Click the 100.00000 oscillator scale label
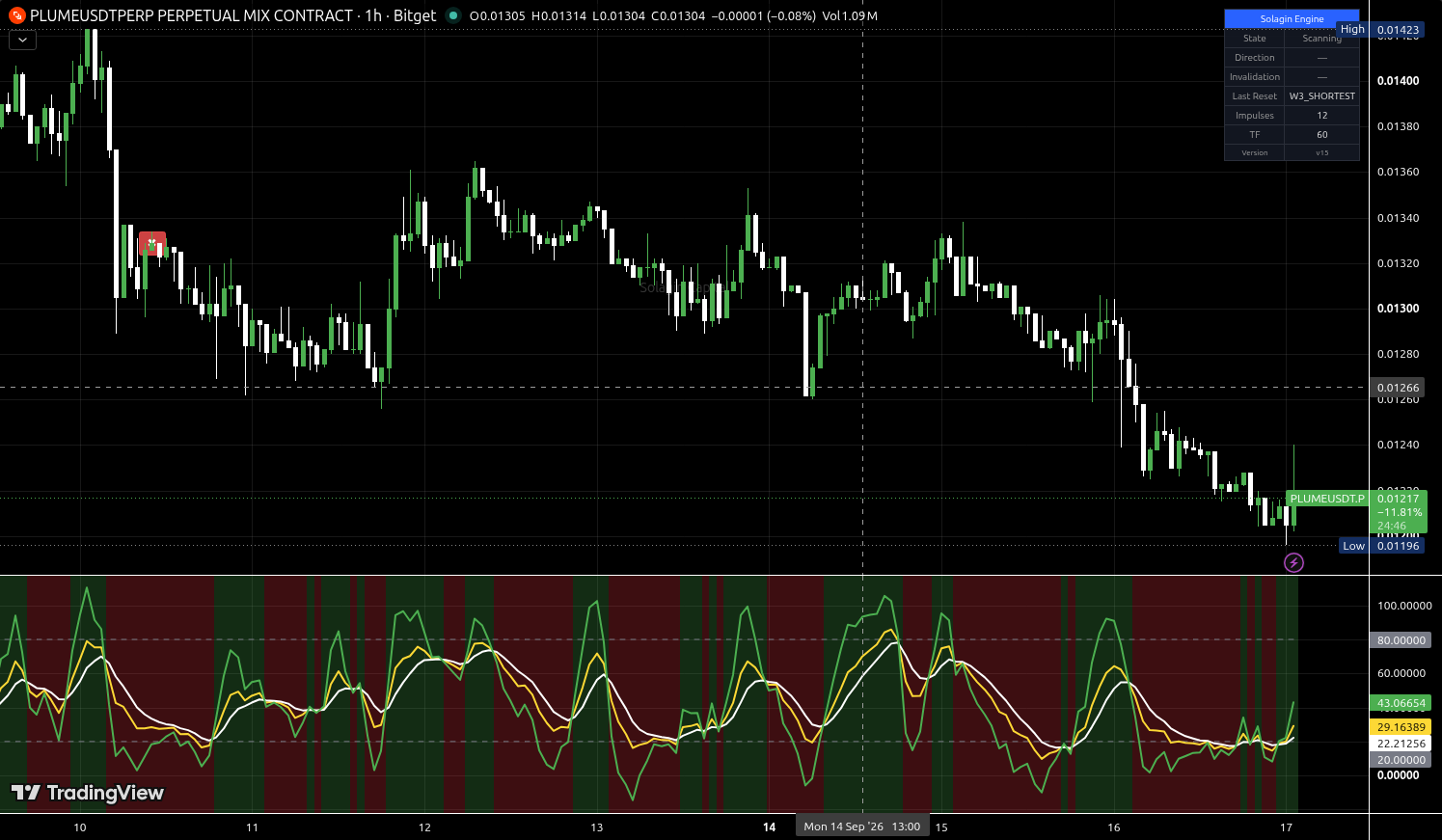1442x840 pixels. pos(1404,606)
